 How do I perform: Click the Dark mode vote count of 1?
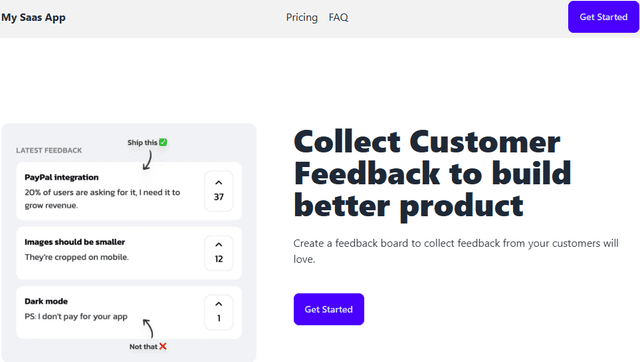coord(219,318)
